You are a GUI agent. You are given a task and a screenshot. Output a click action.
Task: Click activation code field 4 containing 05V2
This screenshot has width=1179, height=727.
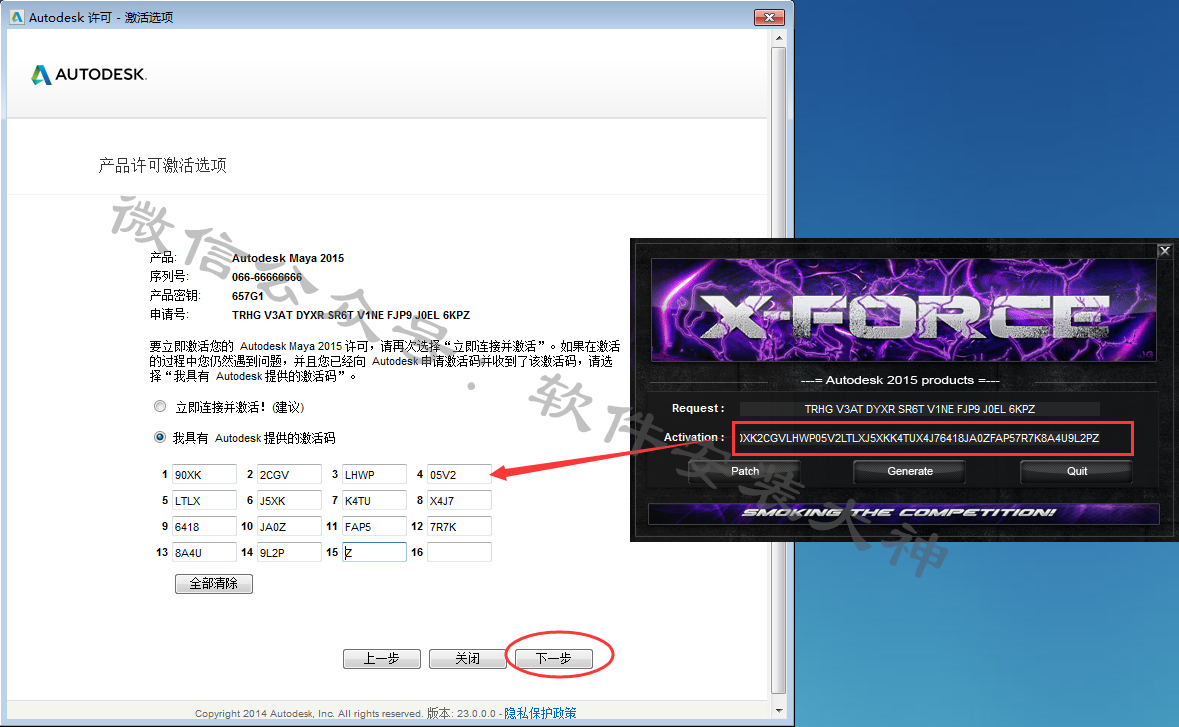tap(459, 474)
